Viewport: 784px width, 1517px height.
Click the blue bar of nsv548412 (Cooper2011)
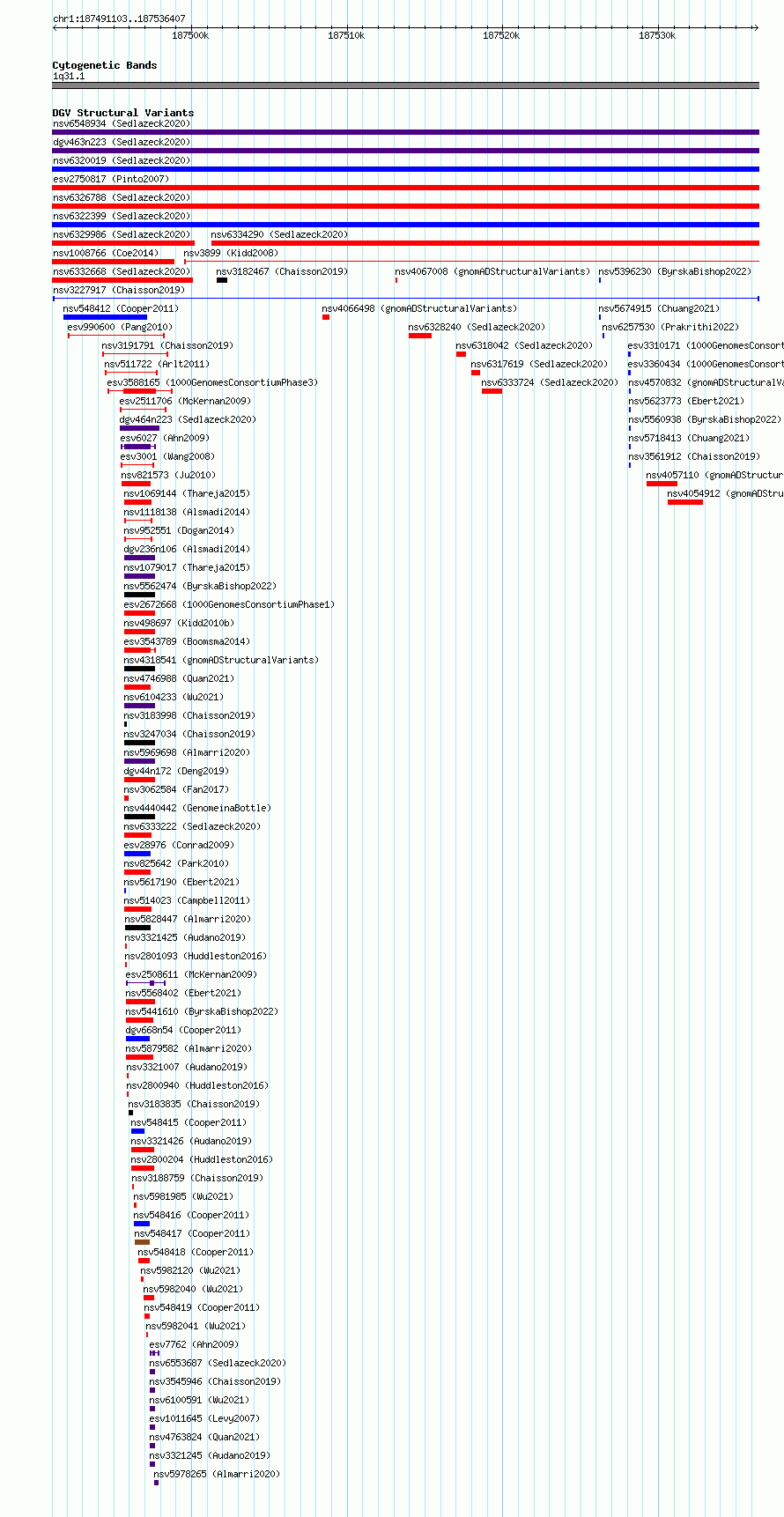point(105,317)
